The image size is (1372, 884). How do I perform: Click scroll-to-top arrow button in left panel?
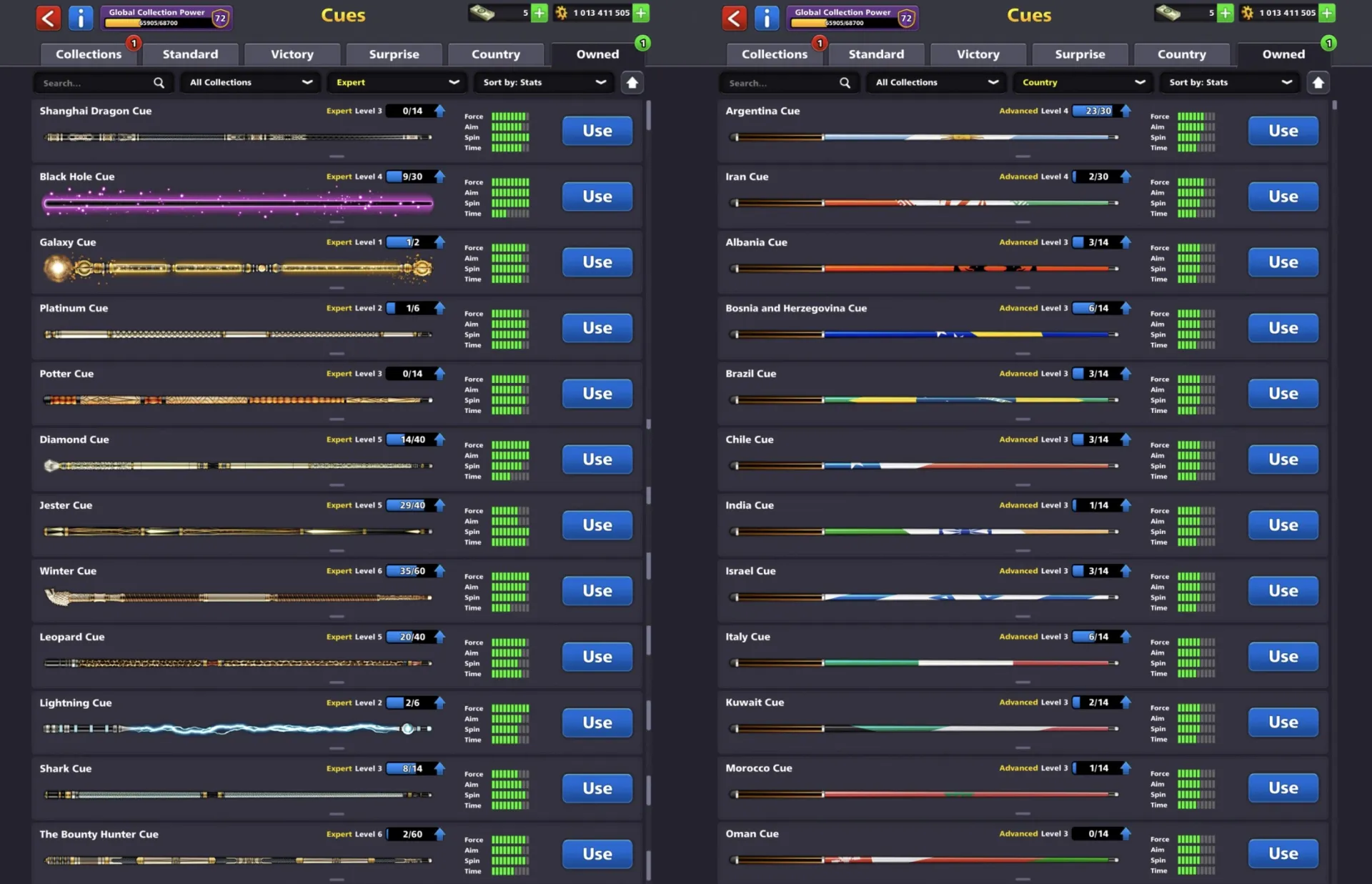pos(632,83)
